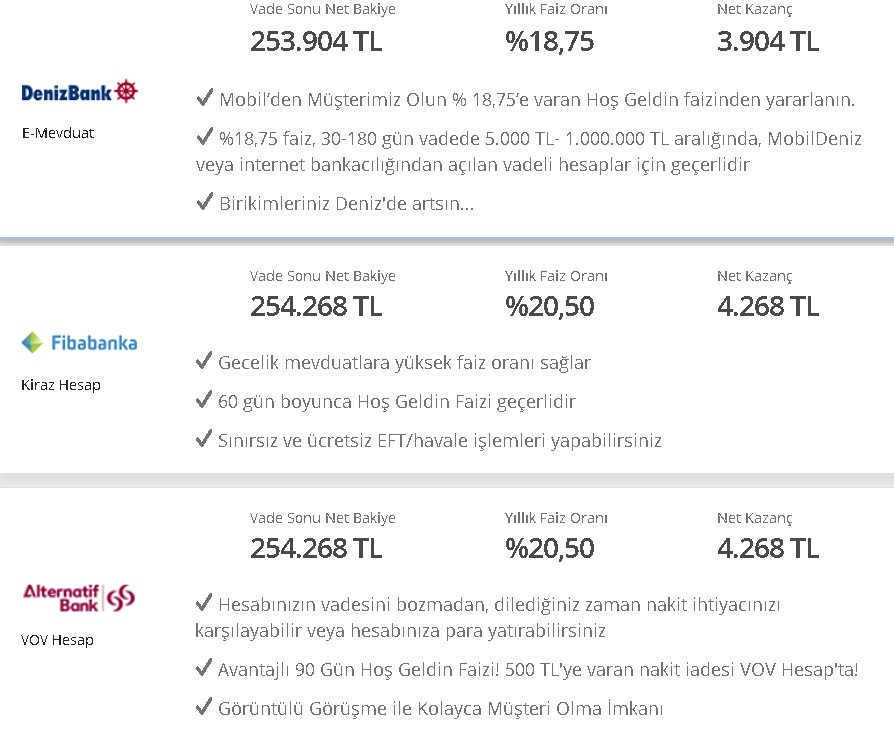
Task: Click the green Fibabanka diamond emblem
Action: [32, 343]
